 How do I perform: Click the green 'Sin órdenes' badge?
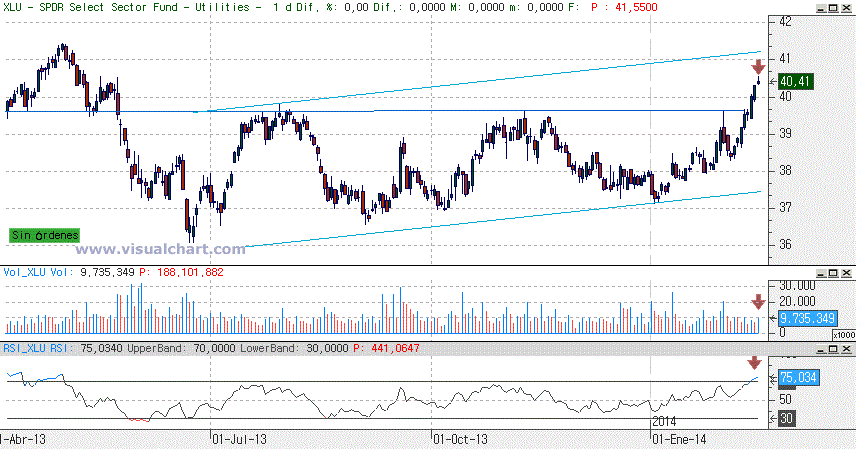pyautogui.click(x=45, y=235)
